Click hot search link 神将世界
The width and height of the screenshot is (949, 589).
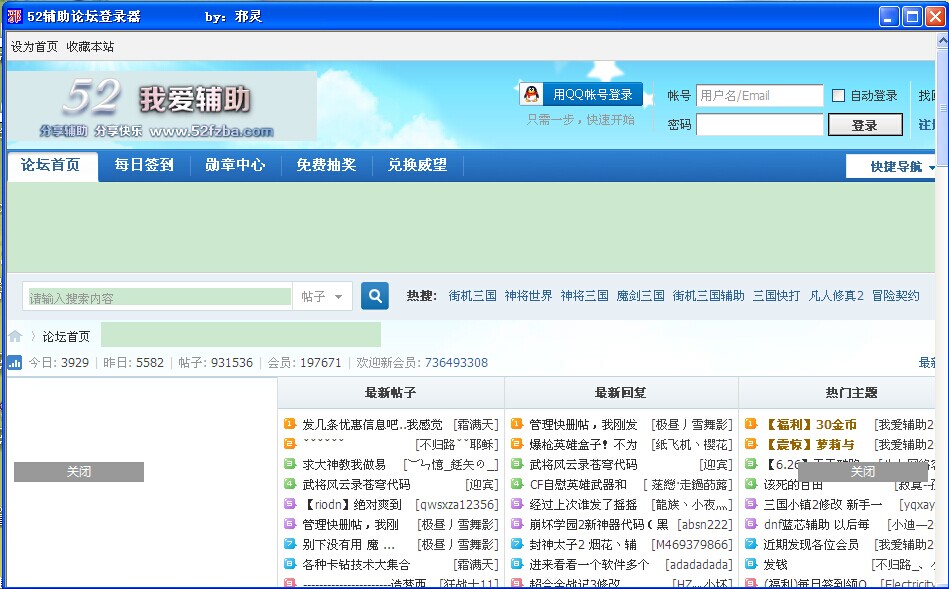528,295
